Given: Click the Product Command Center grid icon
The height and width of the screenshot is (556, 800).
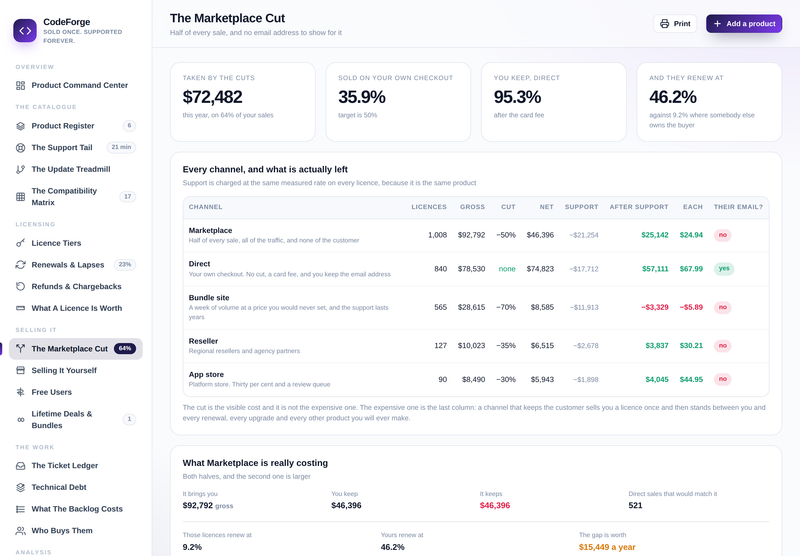Looking at the screenshot, I should pos(20,85).
